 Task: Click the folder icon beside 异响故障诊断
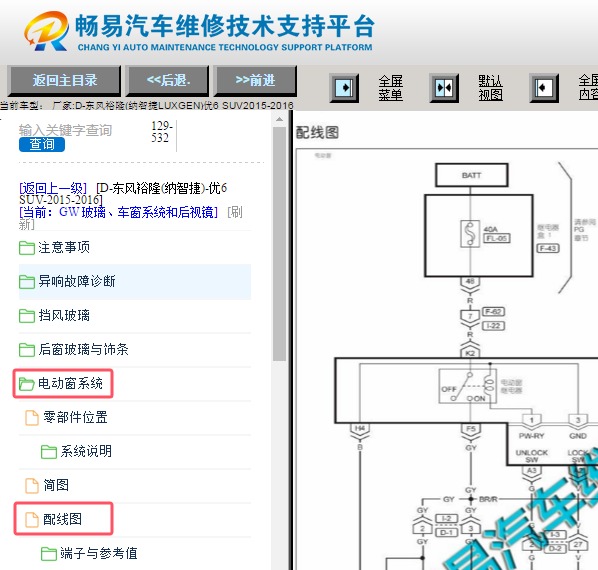coord(27,282)
